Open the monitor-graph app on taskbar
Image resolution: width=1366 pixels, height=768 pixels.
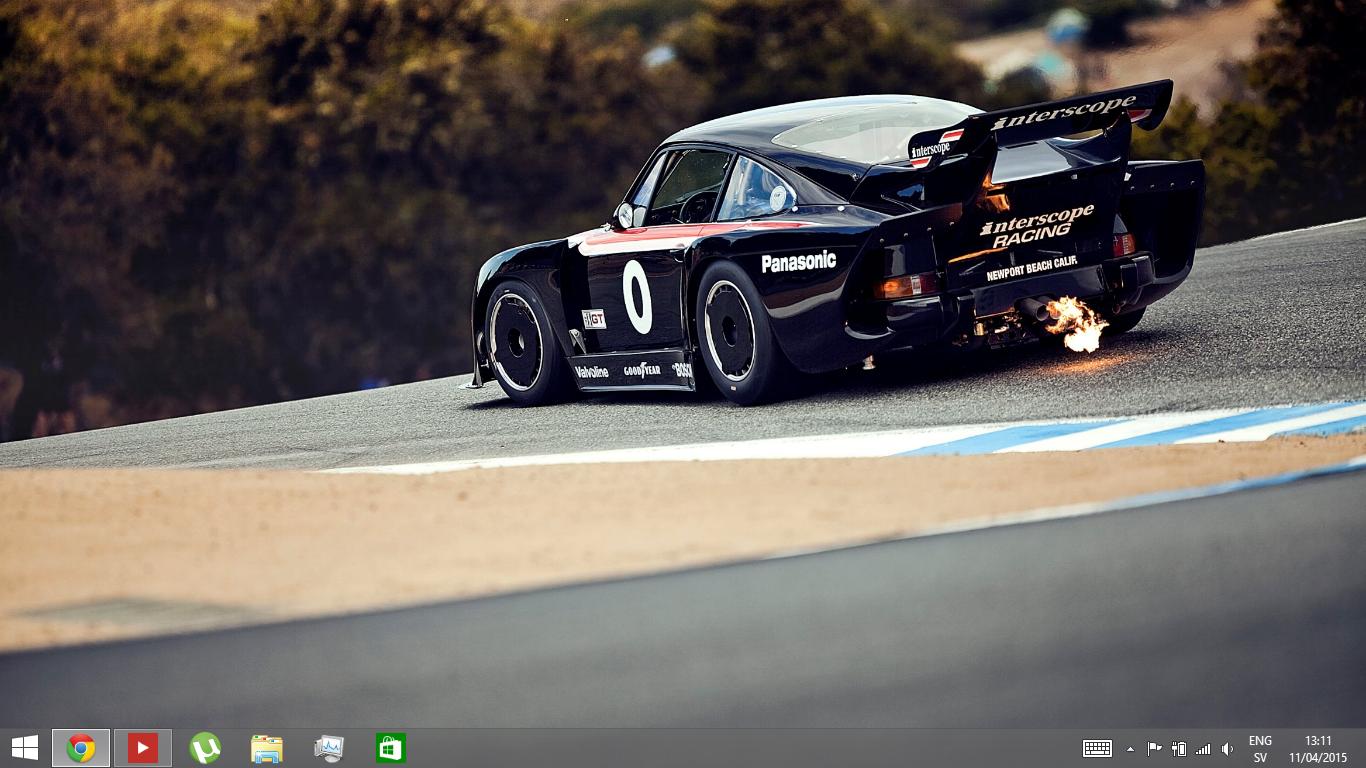tap(329, 748)
